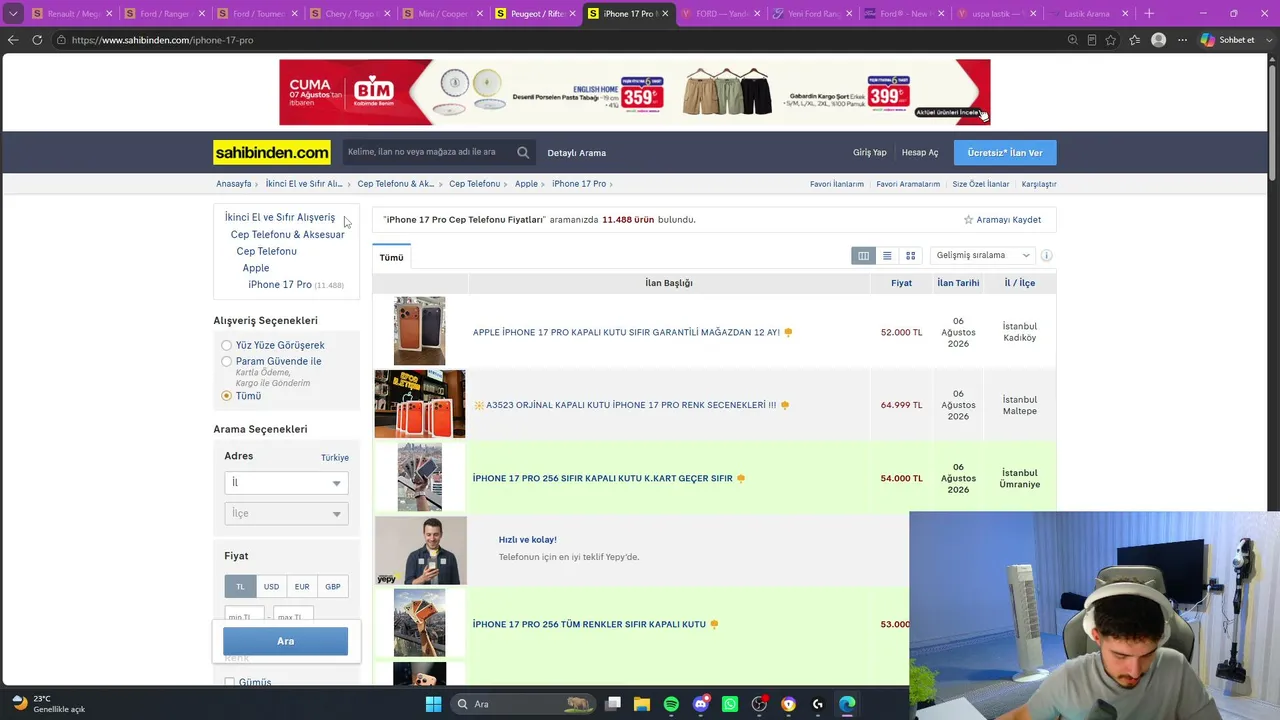1280x720 pixels.
Task: Open the Detaylı Arama link
Action: [x=577, y=153]
